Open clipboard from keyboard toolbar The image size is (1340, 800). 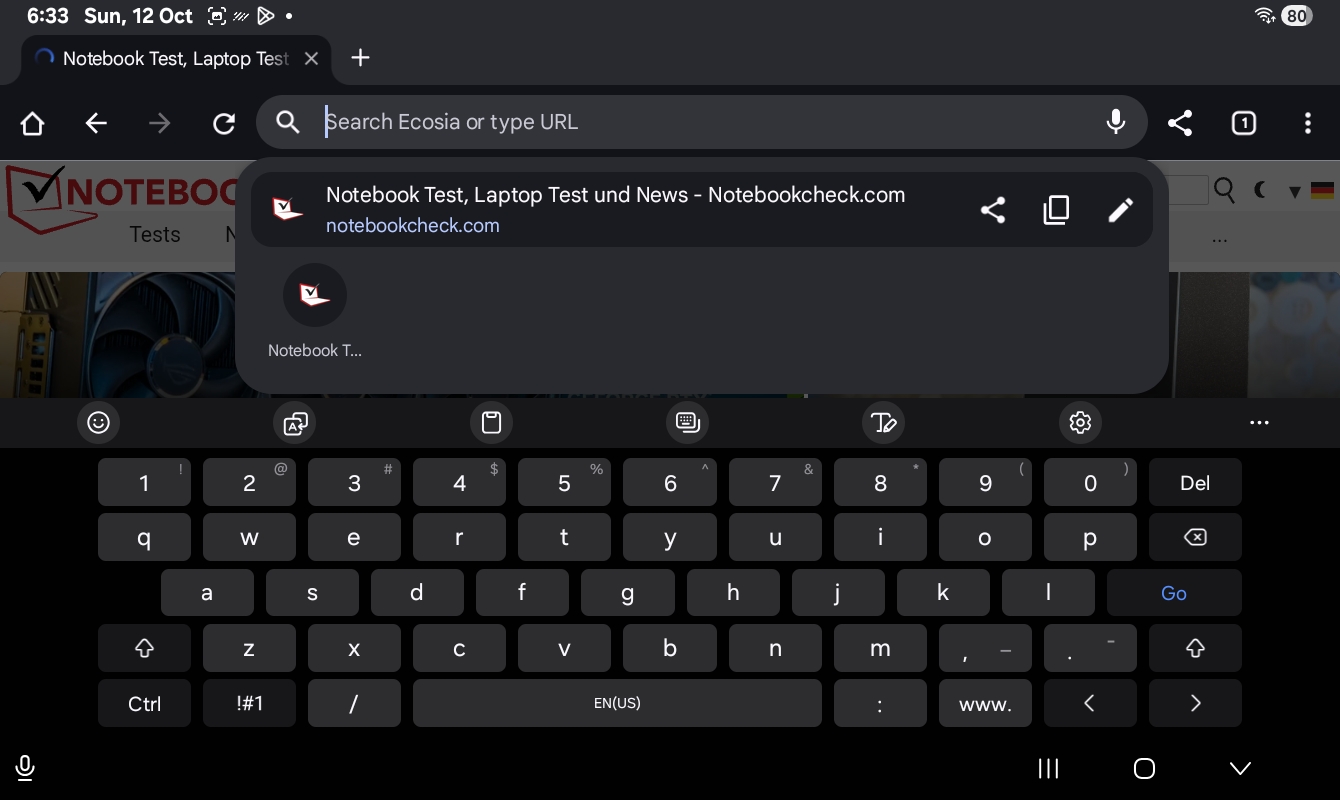491,423
